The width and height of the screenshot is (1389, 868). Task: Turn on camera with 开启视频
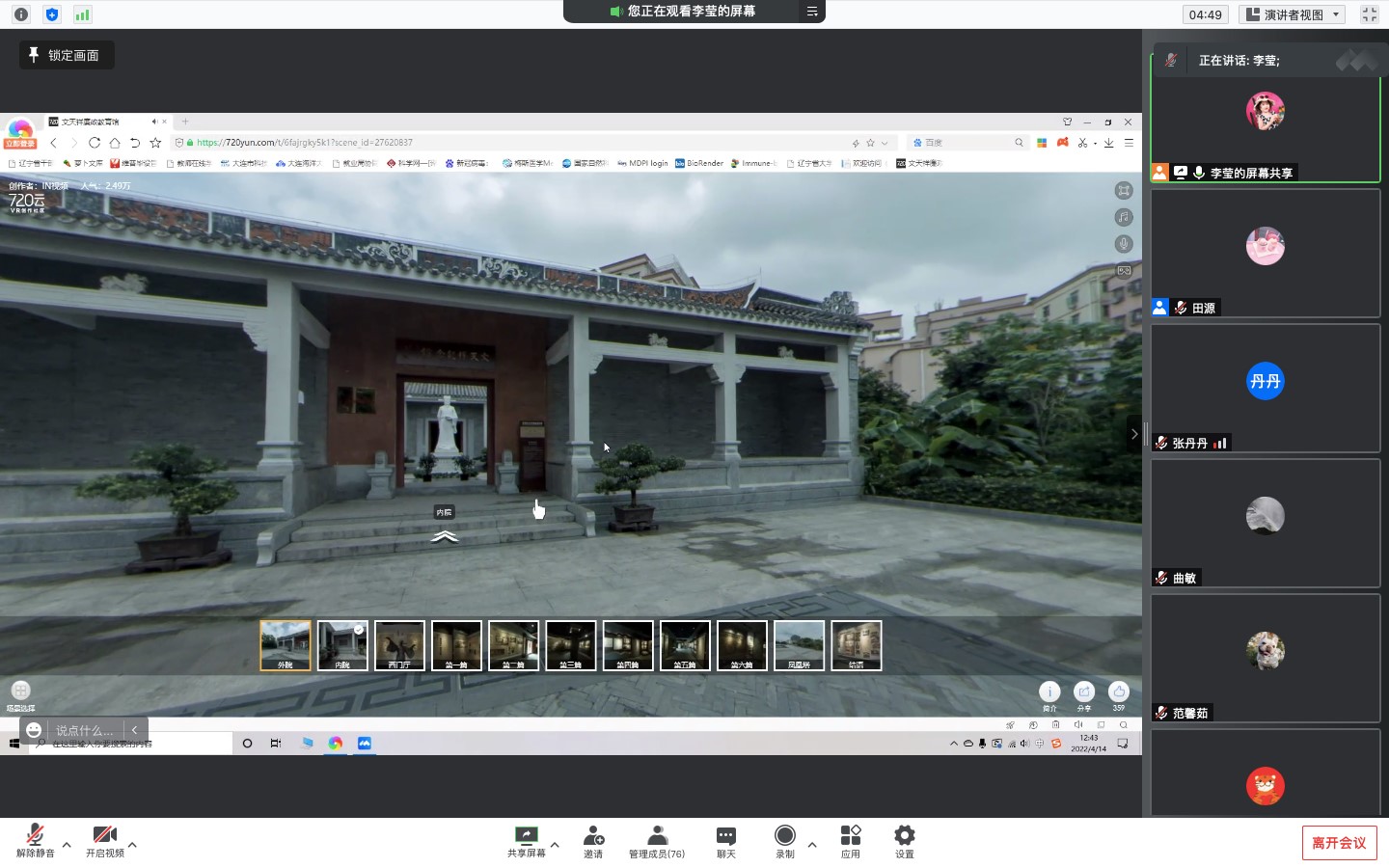click(104, 840)
